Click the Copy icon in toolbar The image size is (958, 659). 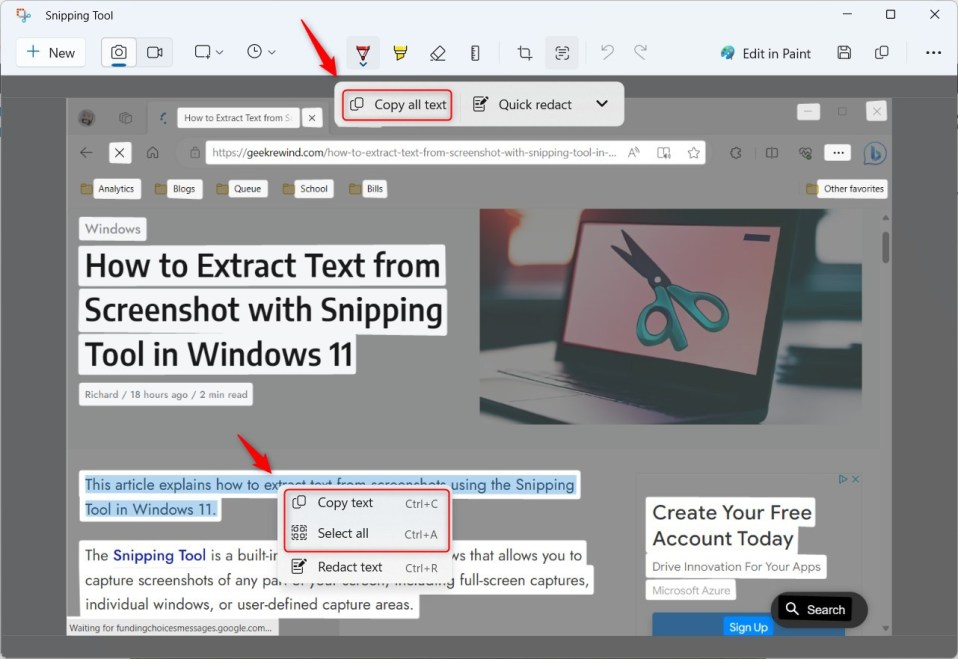coord(881,53)
